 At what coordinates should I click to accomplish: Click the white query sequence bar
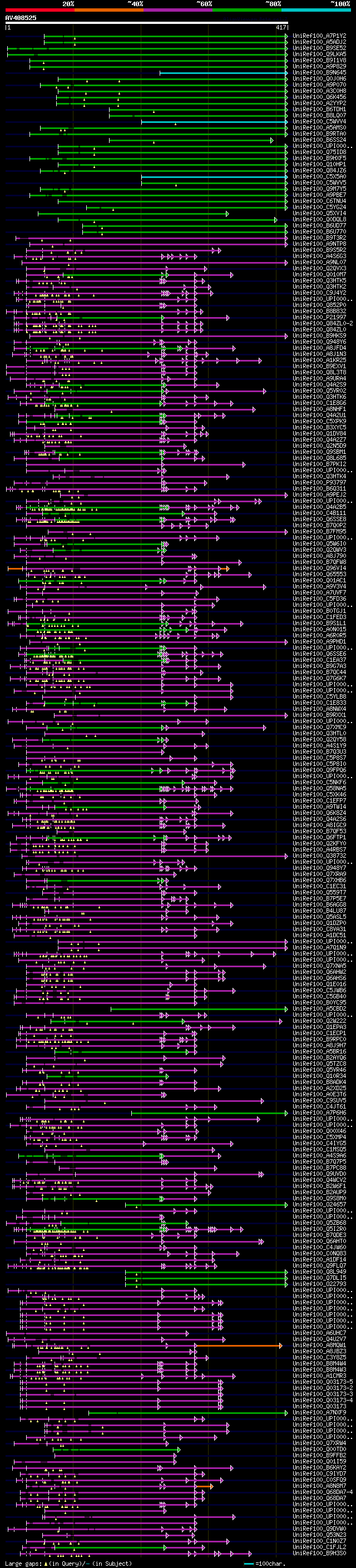(x=147, y=23)
